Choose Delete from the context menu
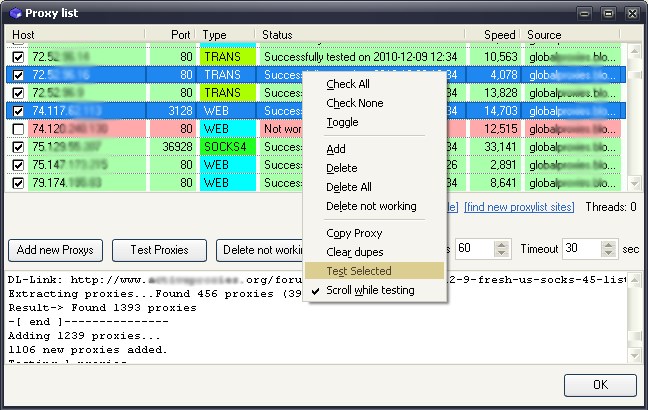This screenshot has height=410, width=648. point(374,168)
